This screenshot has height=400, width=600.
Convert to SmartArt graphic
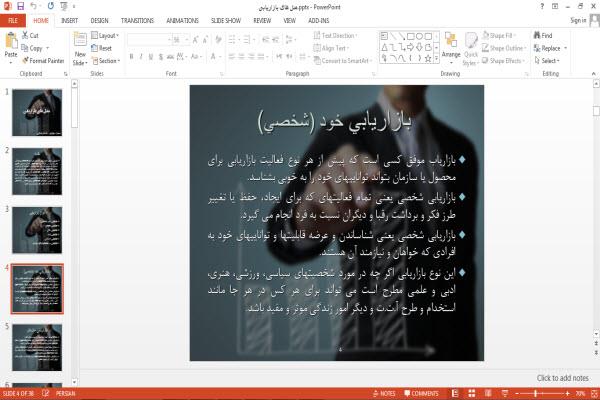[x=342, y=60]
